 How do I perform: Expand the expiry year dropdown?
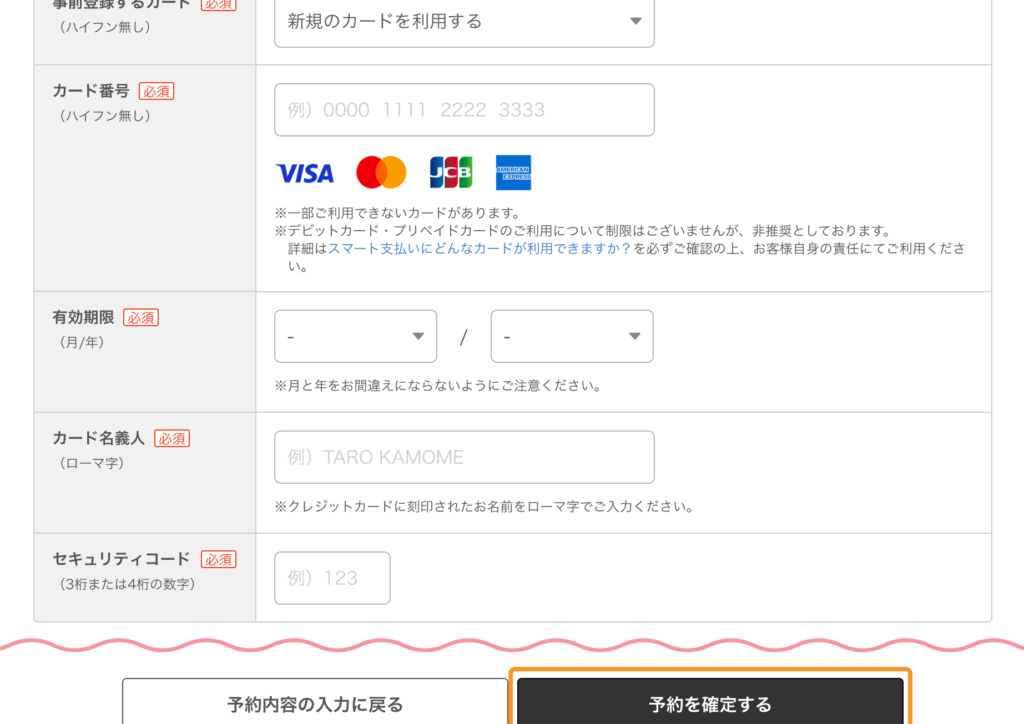[x=571, y=336]
